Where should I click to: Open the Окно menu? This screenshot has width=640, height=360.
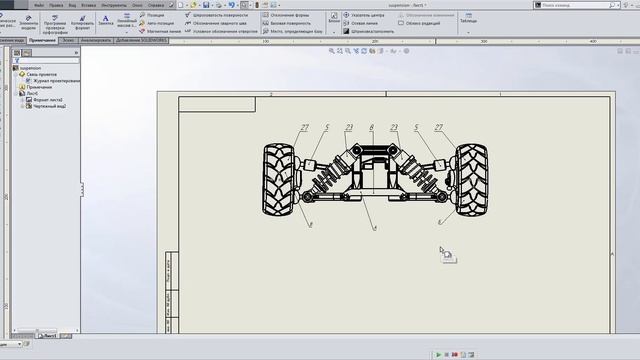coord(137,5)
